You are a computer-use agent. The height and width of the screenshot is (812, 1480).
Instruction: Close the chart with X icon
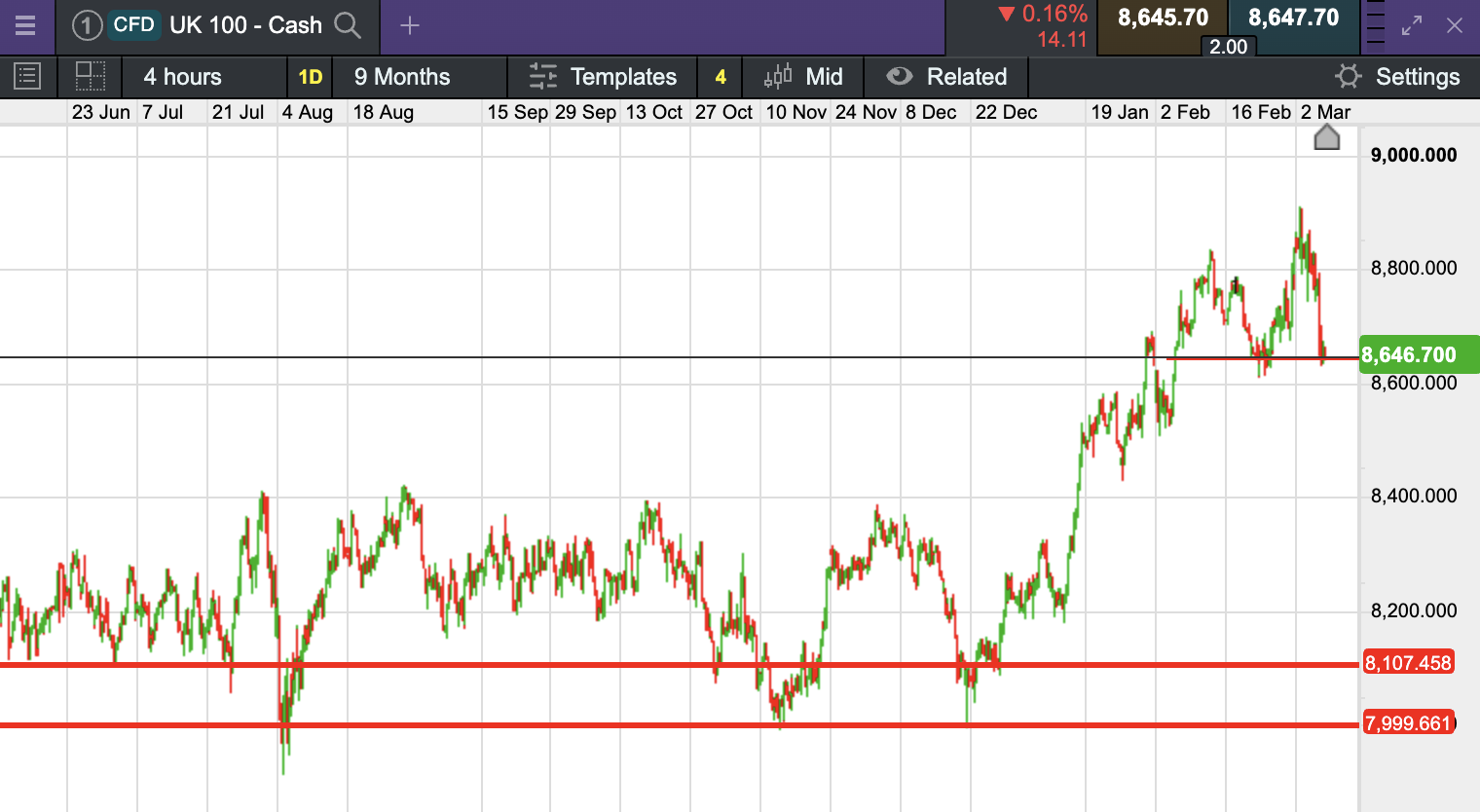(1455, 26)
